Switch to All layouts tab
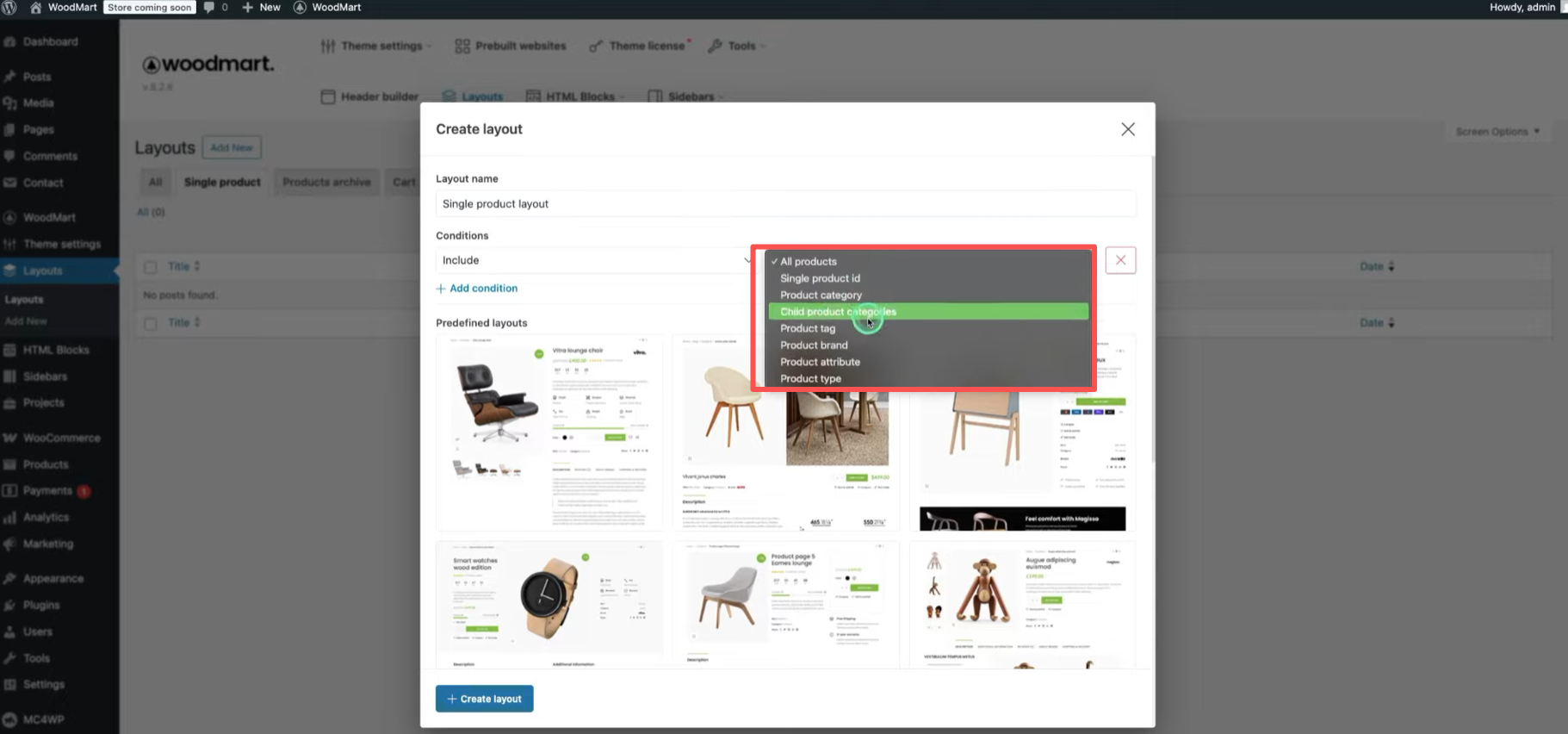Viewport: 1568px width, 734px height. pyautogui.click(x=155, y=182)
